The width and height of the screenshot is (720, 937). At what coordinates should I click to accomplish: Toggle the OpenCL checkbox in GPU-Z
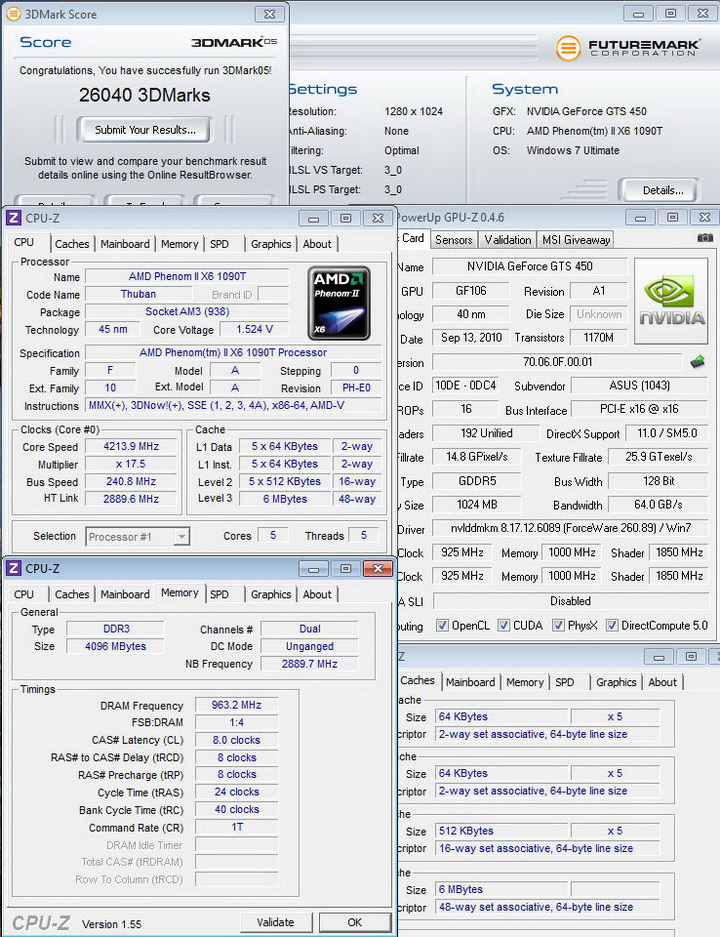[x=442, y=625]
